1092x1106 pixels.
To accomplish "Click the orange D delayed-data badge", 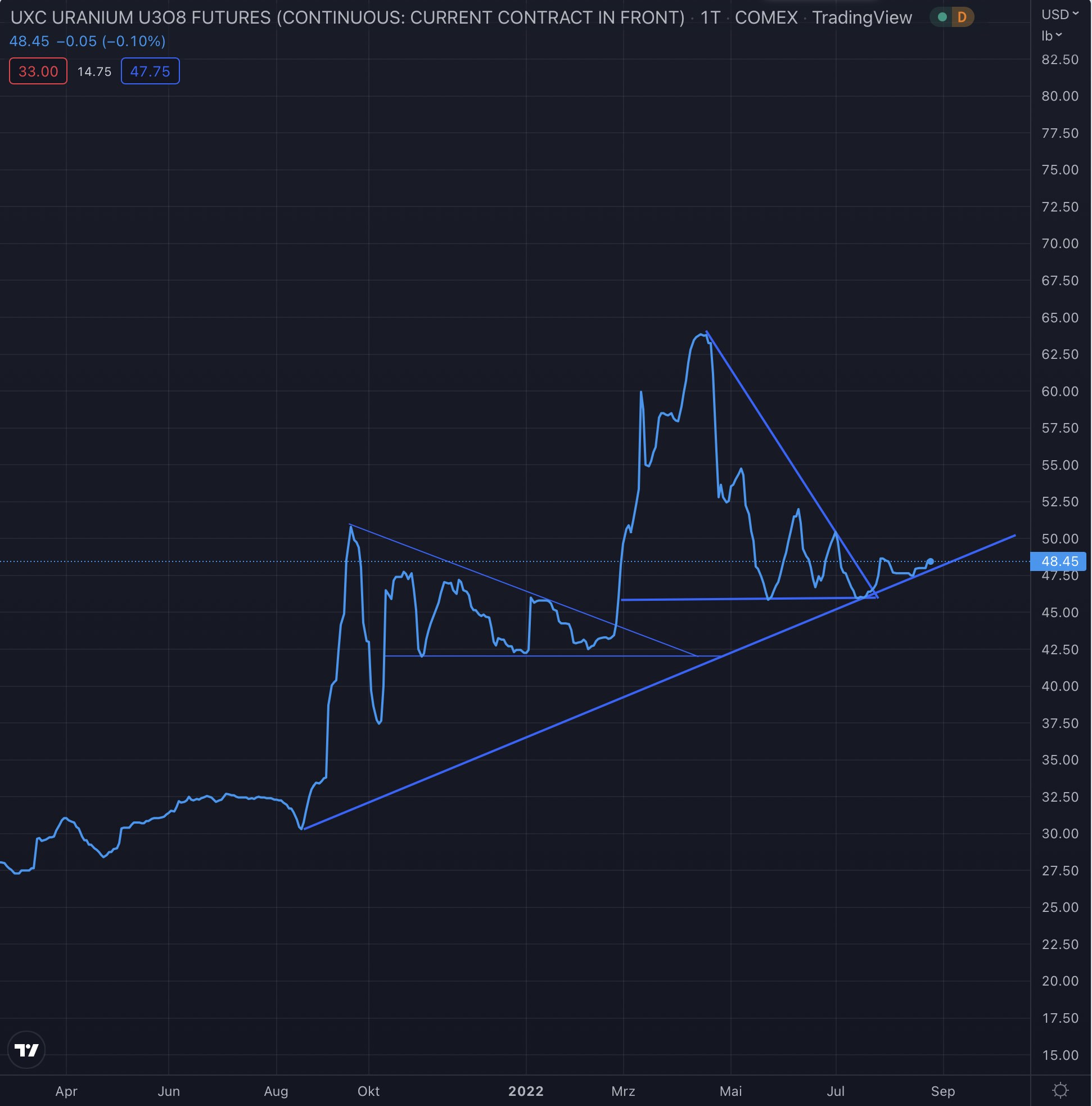I will 962,17.
